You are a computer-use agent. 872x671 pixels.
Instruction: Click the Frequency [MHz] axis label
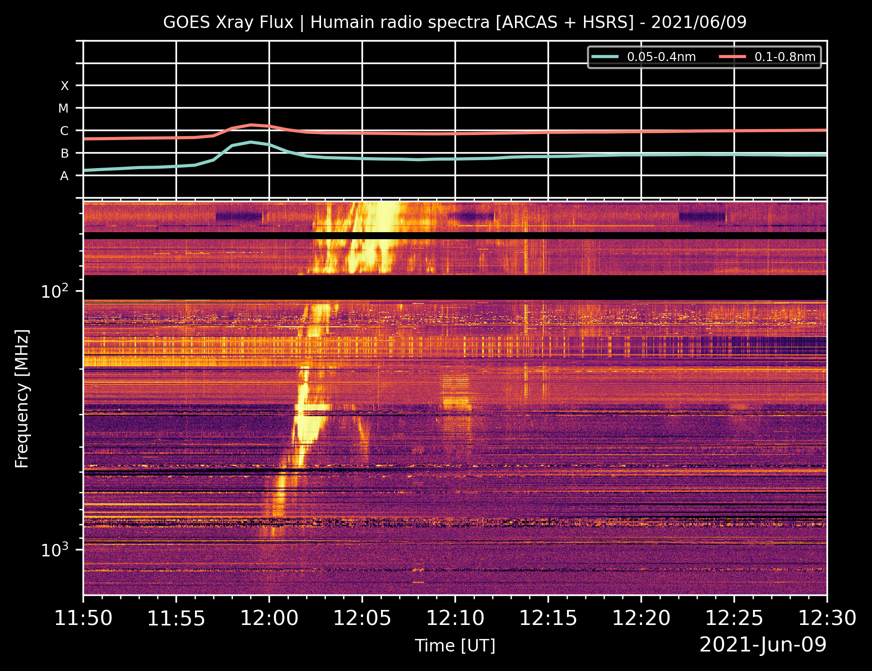(x=22, y=399)
